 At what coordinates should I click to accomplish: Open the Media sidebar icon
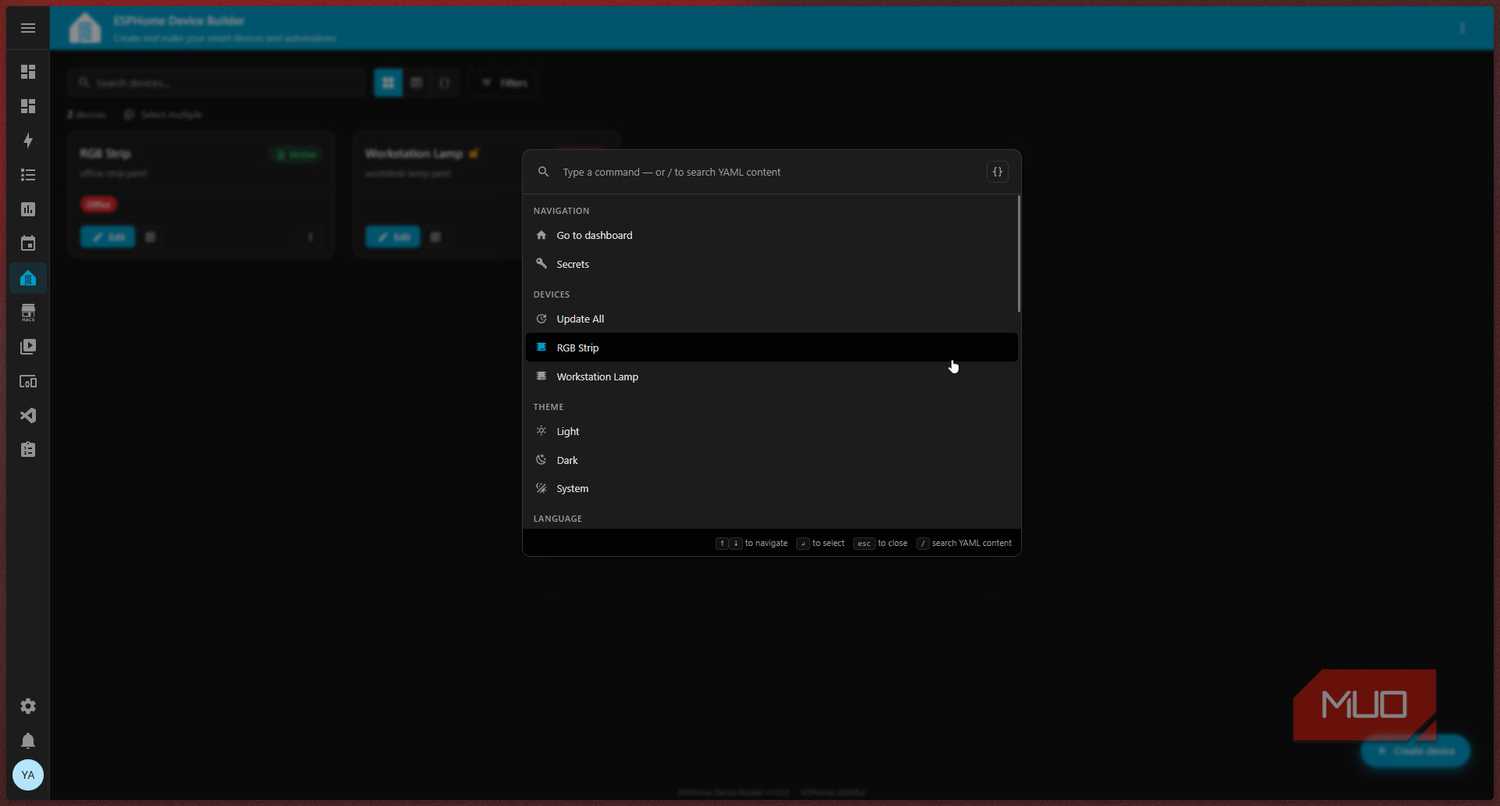[x=28, y=347]
